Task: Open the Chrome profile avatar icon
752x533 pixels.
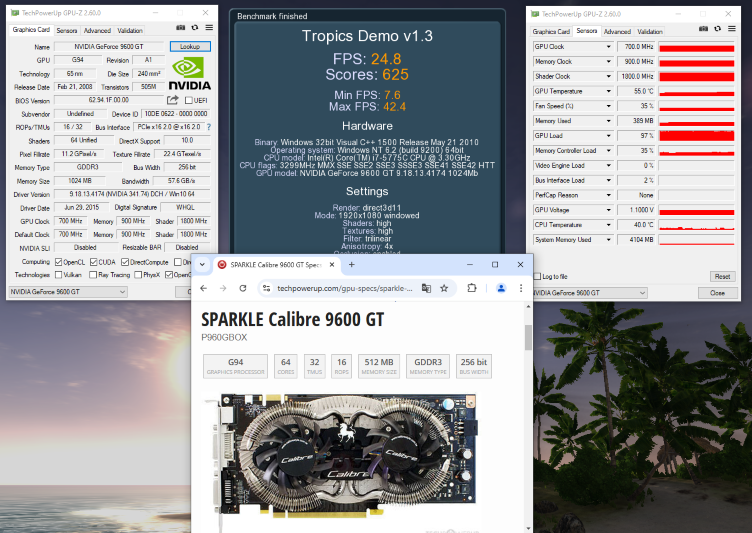Action: click(501, 288)
